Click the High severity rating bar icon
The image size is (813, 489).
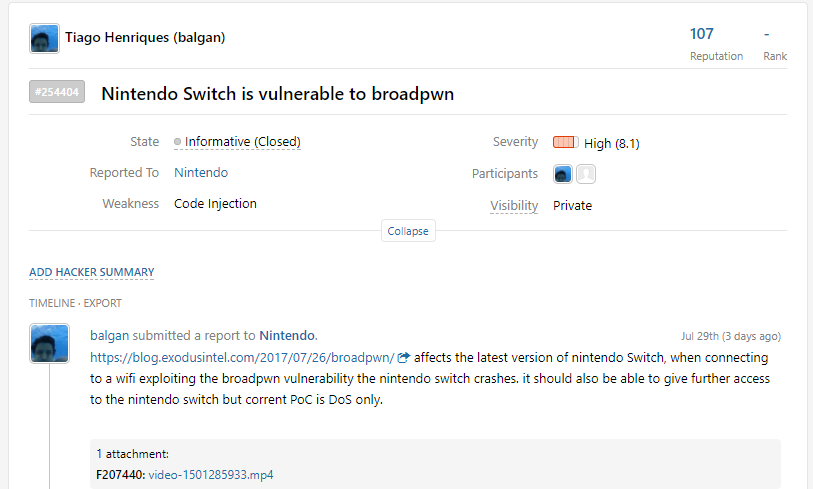566,142
